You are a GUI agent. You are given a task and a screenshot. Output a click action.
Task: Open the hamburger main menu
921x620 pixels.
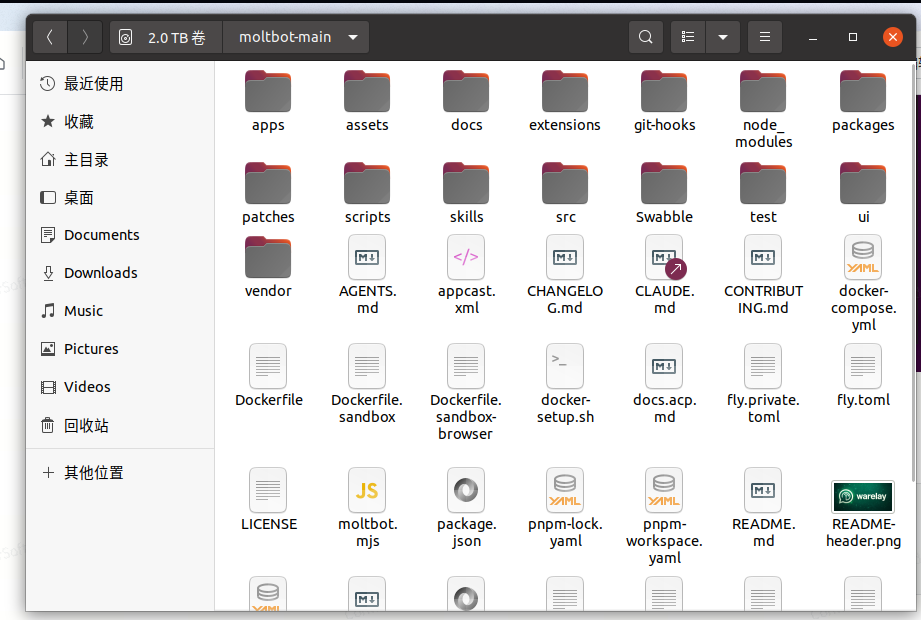[765, 38]
